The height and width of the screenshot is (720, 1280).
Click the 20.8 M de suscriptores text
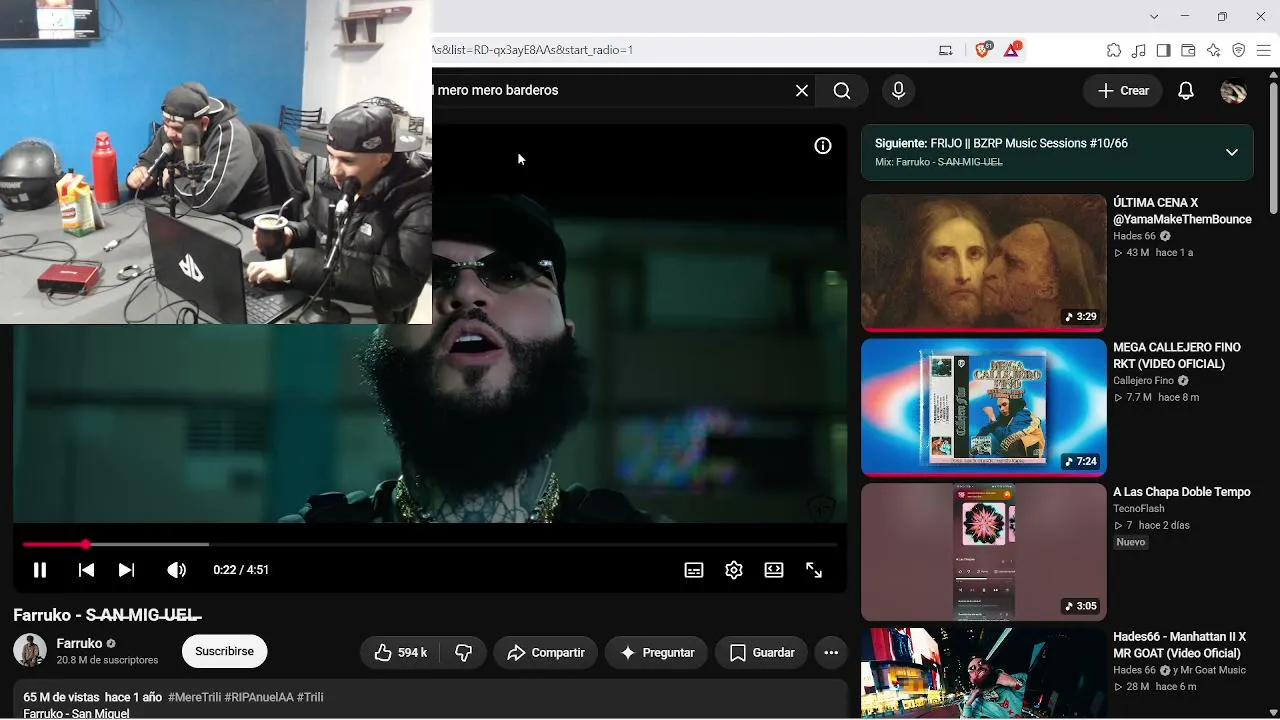pos(108,661)
